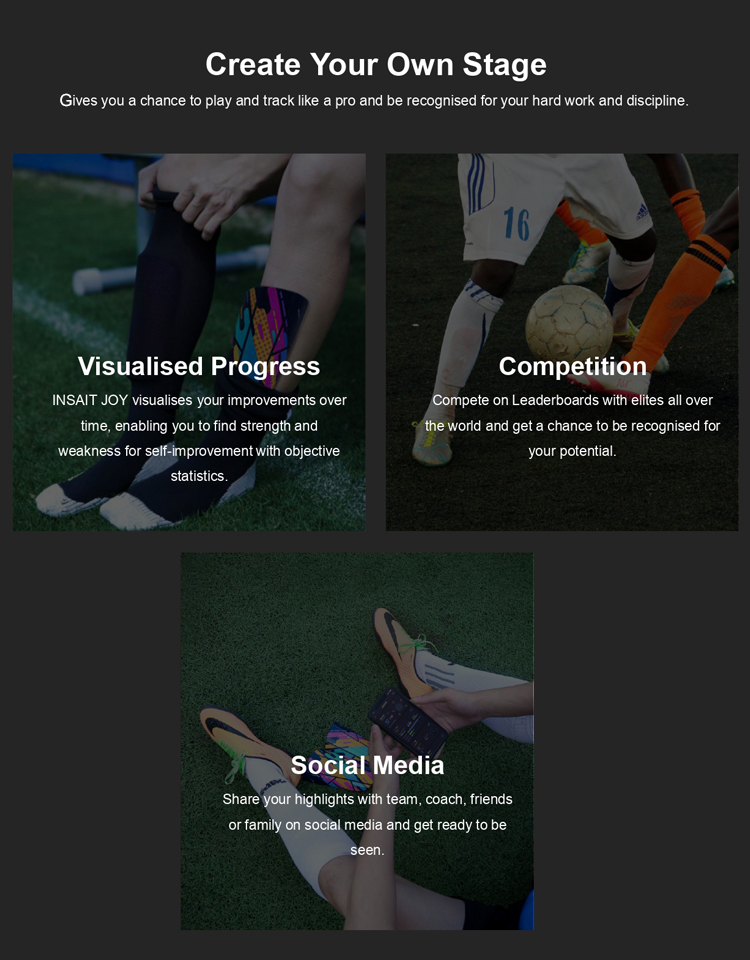Click the INSAIT JOY visualises description text
750x960 pixels.
click(x=199, y=438)
